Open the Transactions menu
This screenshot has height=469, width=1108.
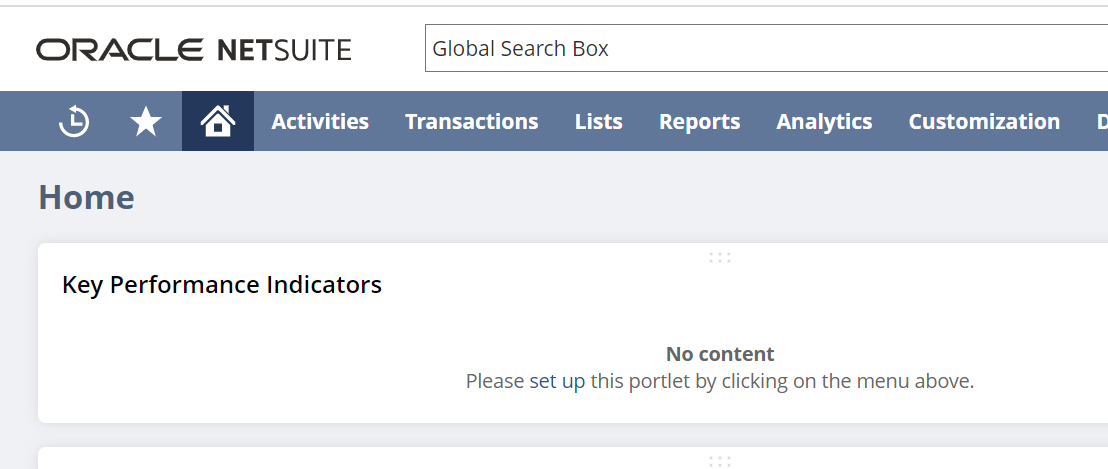coord(471,121)
